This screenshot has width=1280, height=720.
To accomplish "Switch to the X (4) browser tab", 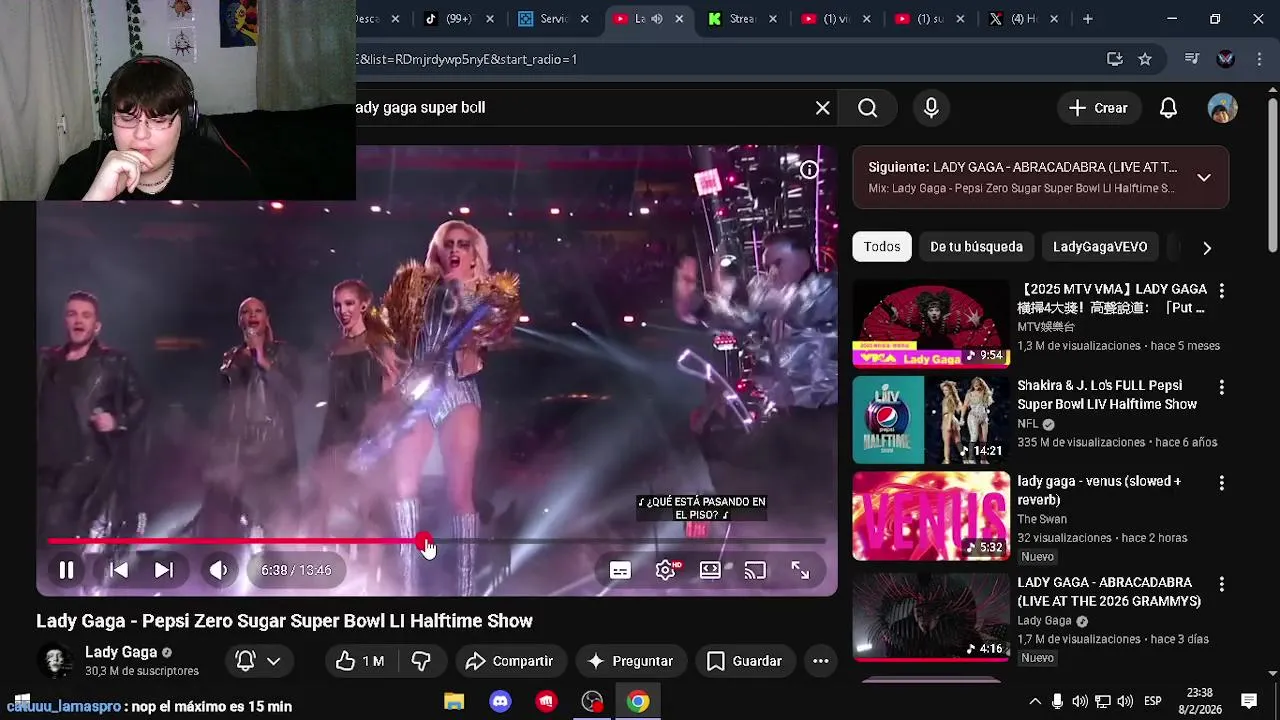I will click(1023, 19).
